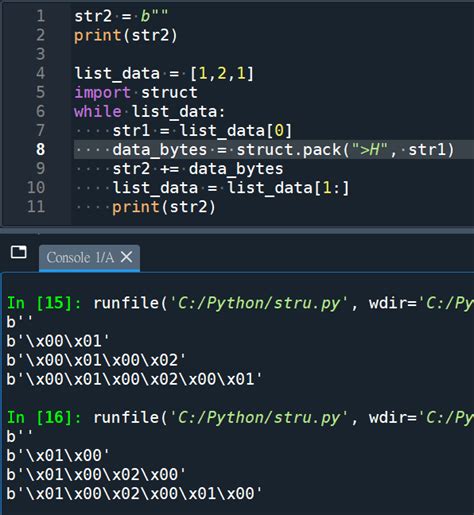
Task: Place cursor on 'str2 = b""' line
Action: pyautogui.click(x=121, y=16)
